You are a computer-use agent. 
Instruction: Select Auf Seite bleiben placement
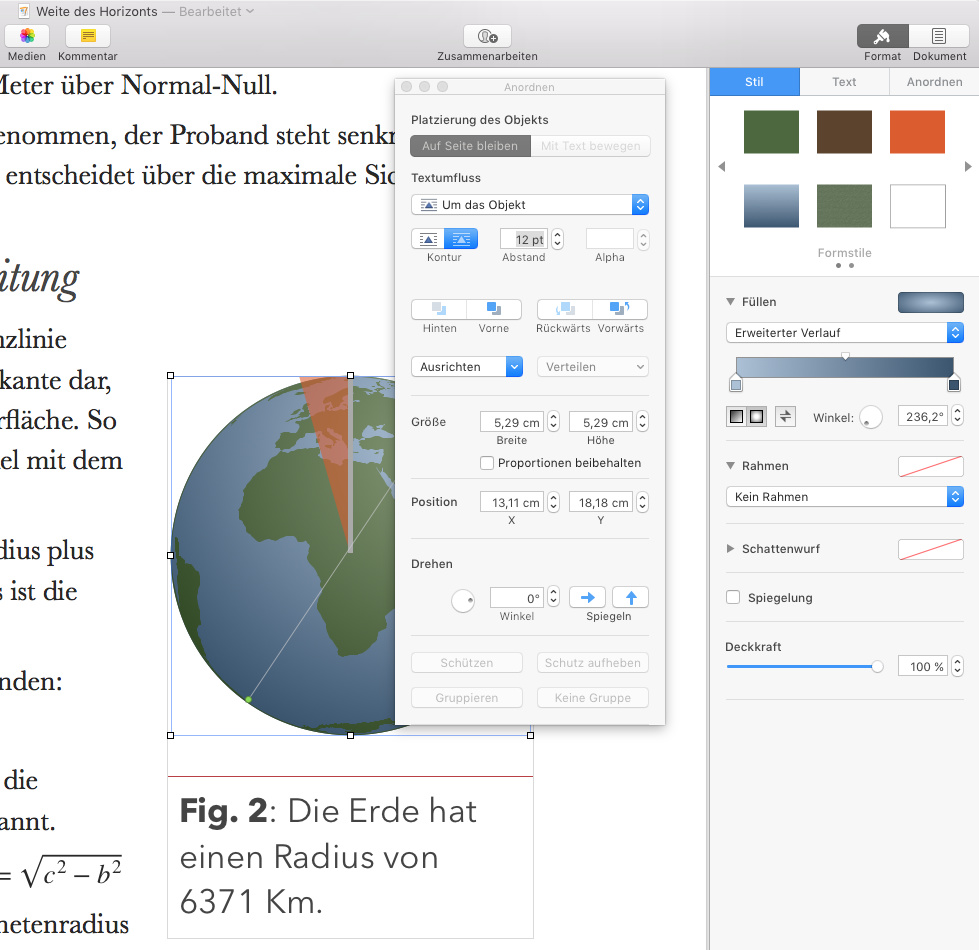click(x=470, y=146)
